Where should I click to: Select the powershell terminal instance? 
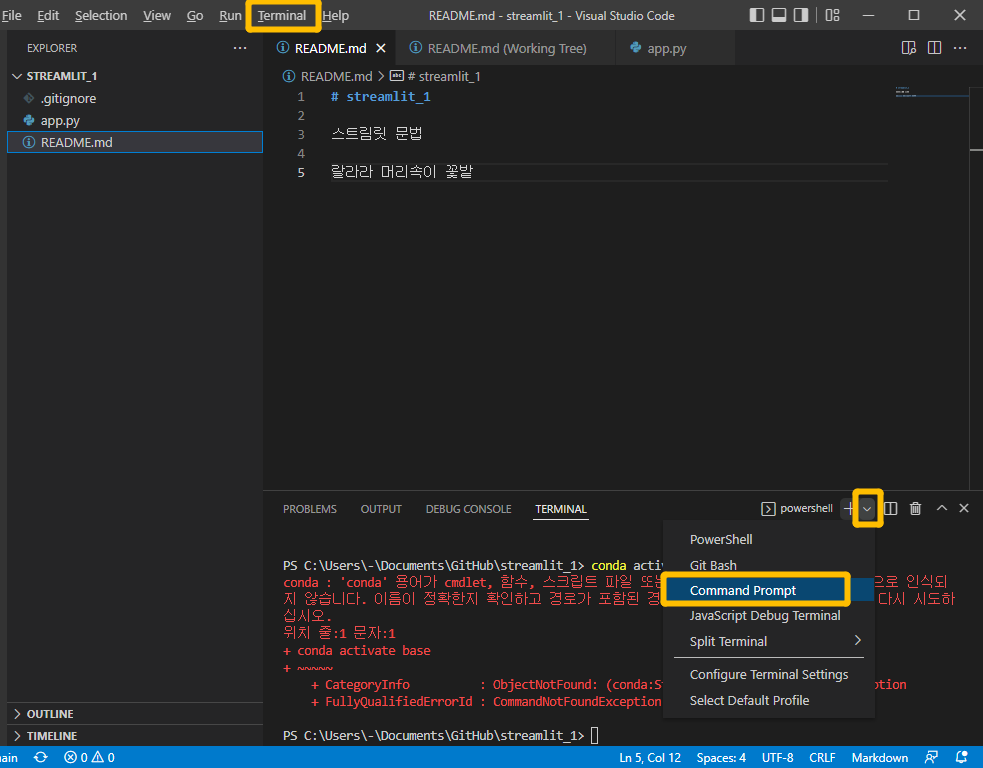click(797, 508)
